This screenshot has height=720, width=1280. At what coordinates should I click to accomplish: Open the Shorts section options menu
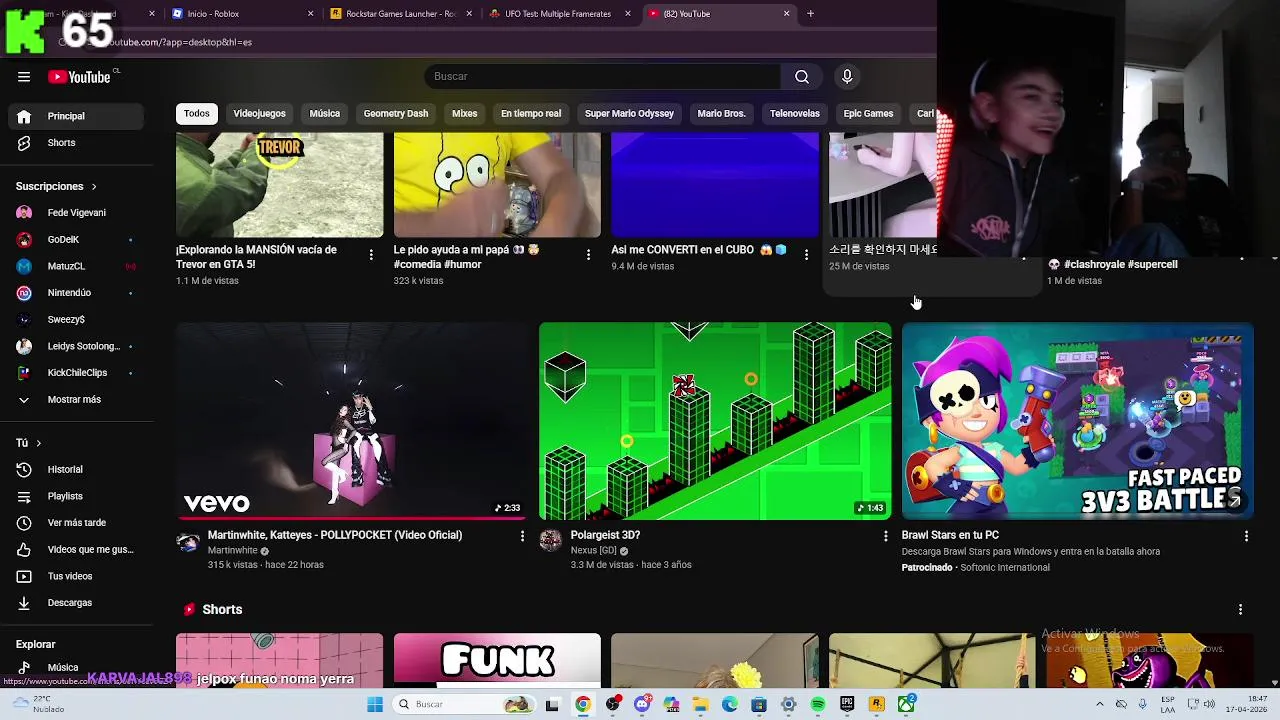pos(1240,609)
